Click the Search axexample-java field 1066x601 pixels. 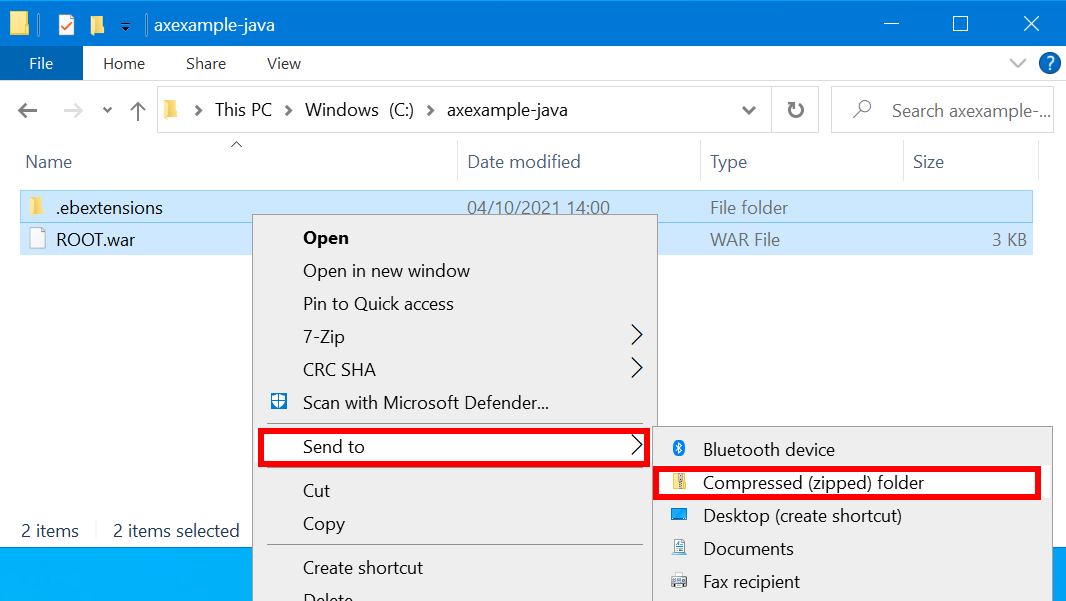(942, 109)
